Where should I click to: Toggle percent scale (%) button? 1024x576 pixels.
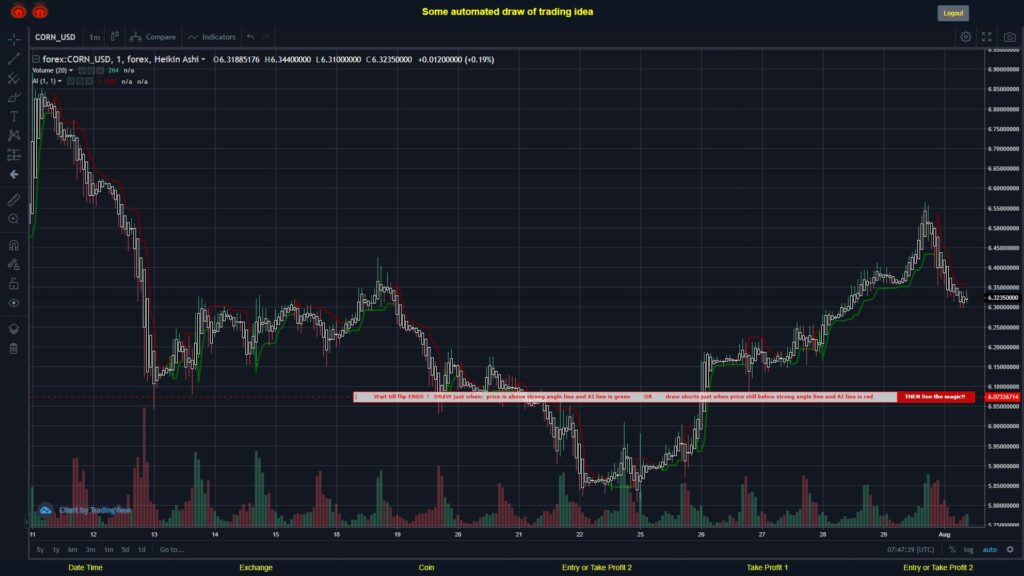952,550
